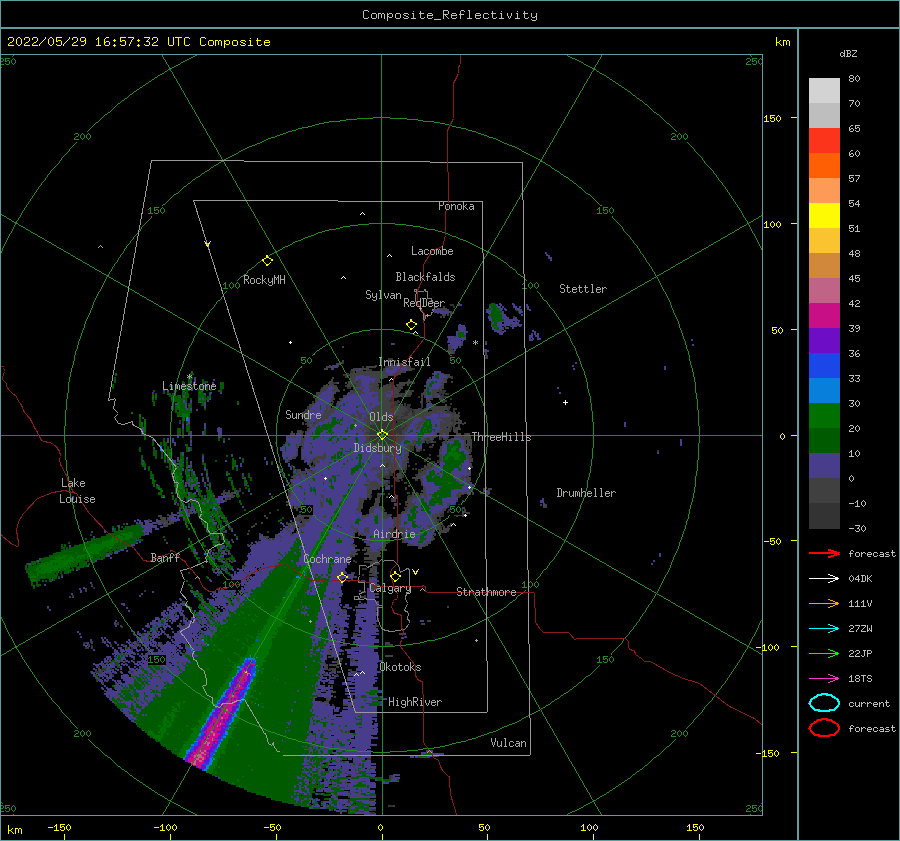
Task: Click the Drumheller label
Action: tap(586, 493)
